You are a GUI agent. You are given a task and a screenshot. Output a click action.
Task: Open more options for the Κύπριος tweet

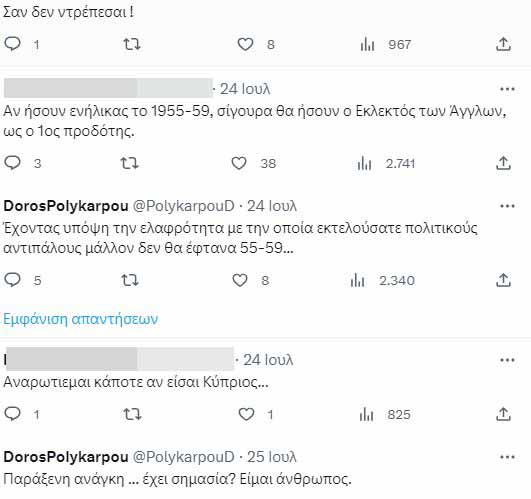[507, 360]
